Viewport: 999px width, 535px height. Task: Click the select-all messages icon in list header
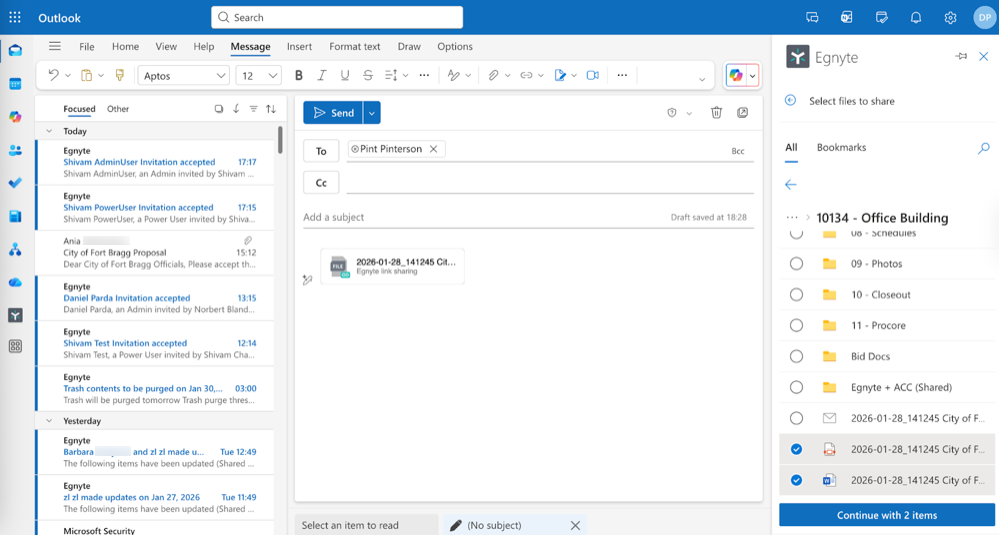coord(219,109)
